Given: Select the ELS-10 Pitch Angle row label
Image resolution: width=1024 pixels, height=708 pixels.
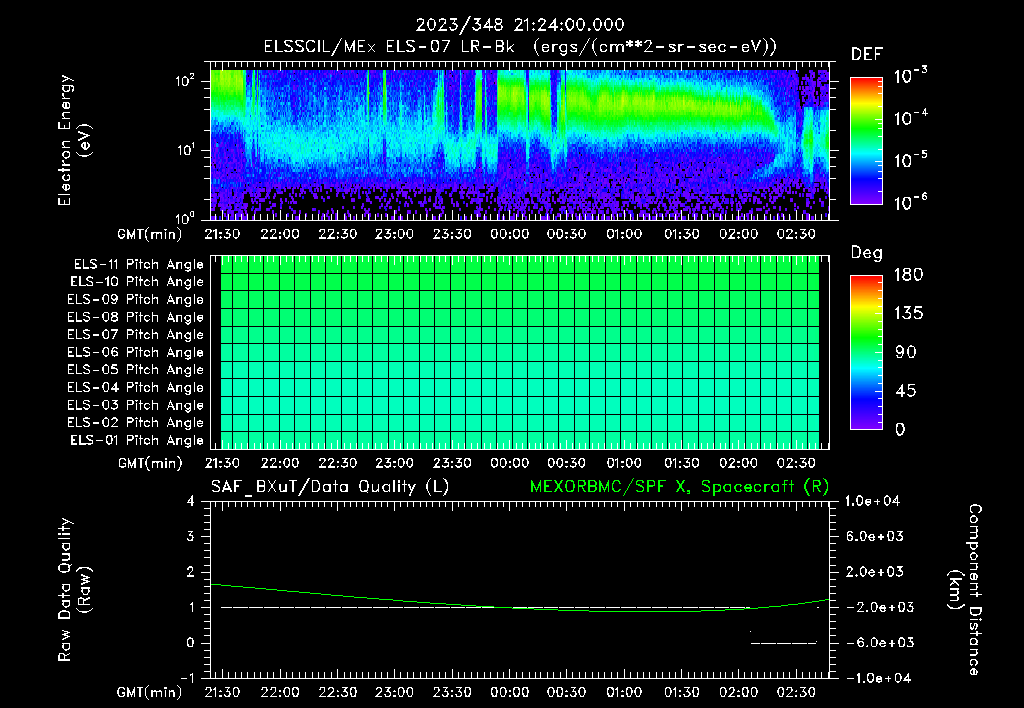Looking at the screenshot, I should (x=137, y=282).
